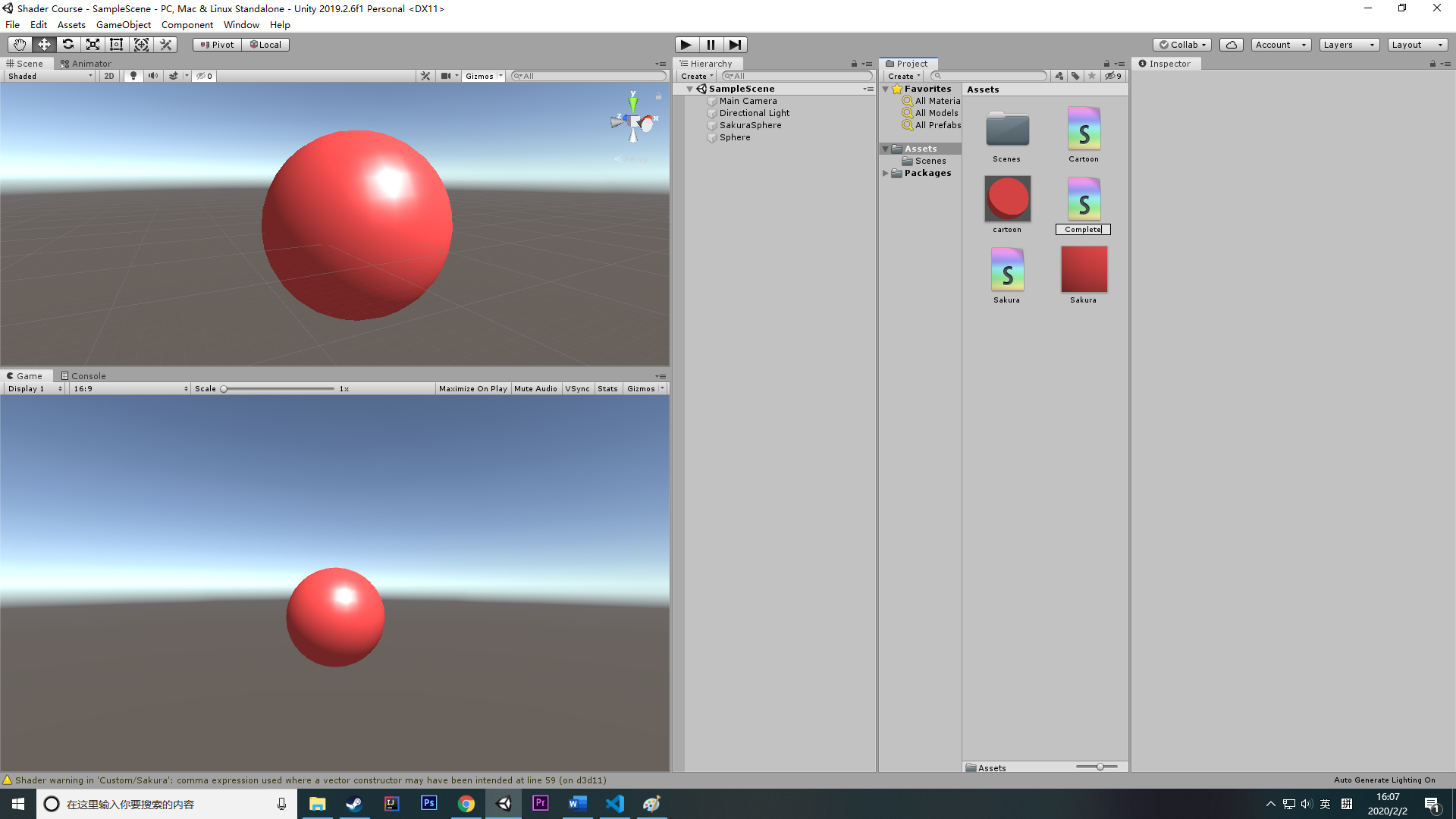Click the Pause button
The width and height of the screenshot is (1456, 819).
click(711, 45)
